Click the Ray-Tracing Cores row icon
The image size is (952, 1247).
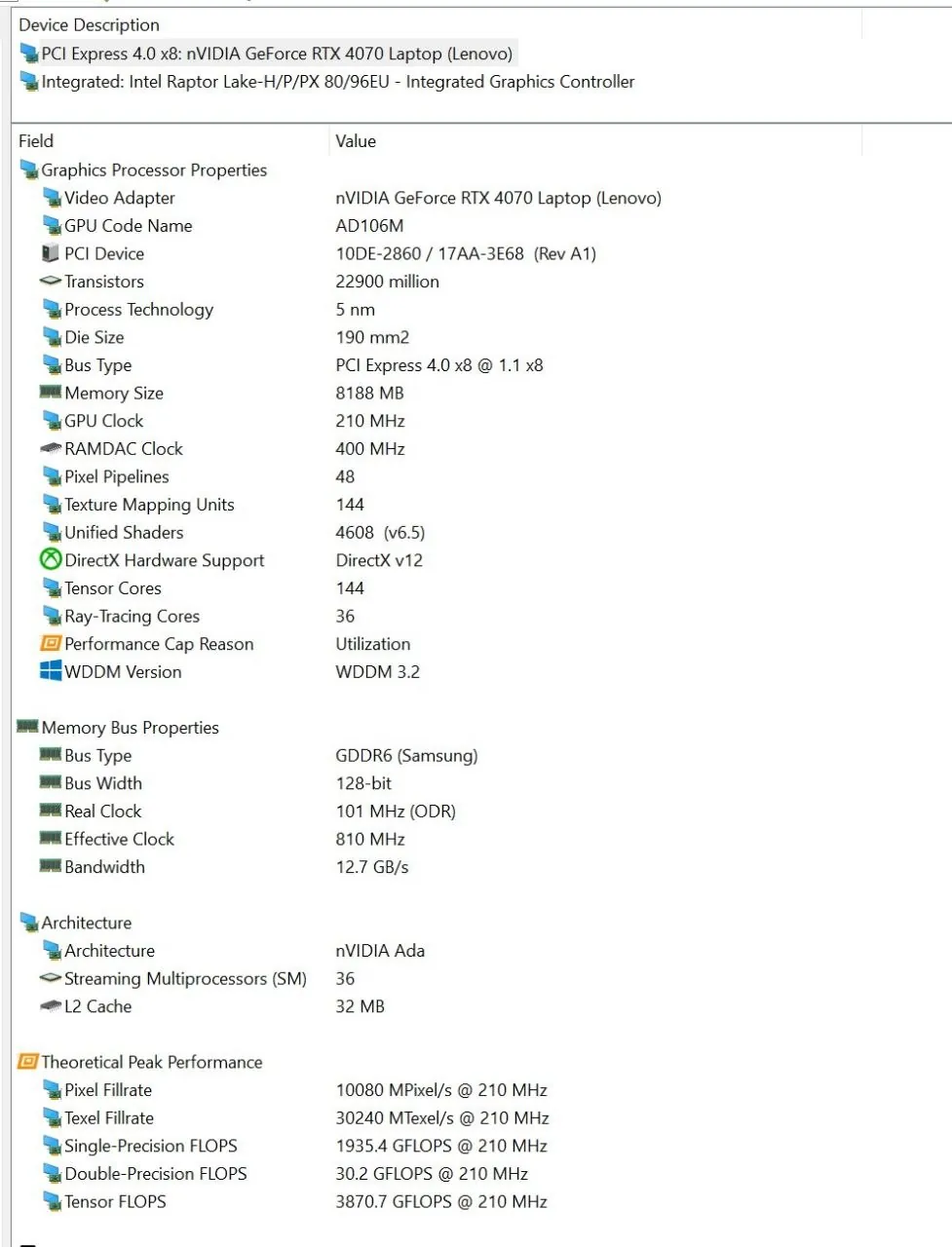52,617
